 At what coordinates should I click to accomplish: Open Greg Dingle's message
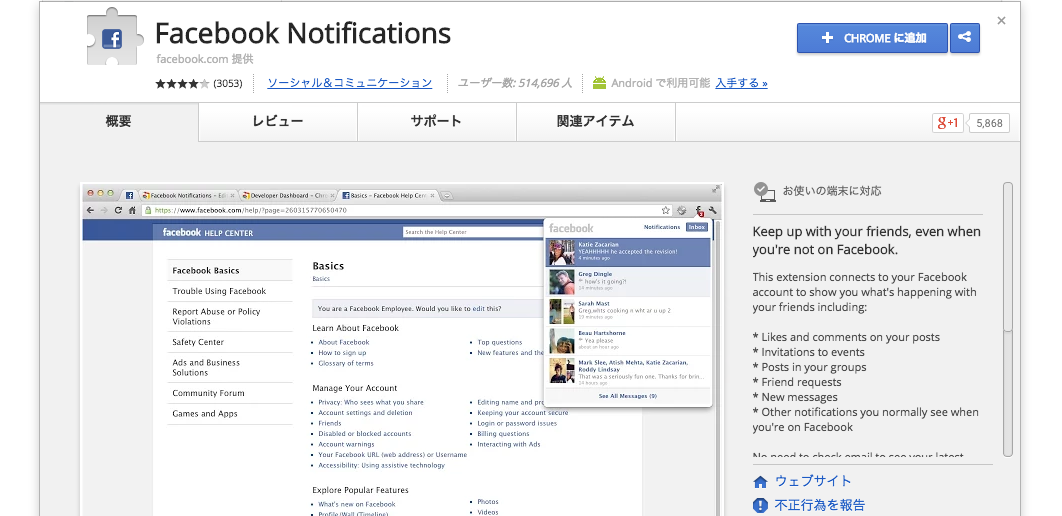[x=629, y=282]
